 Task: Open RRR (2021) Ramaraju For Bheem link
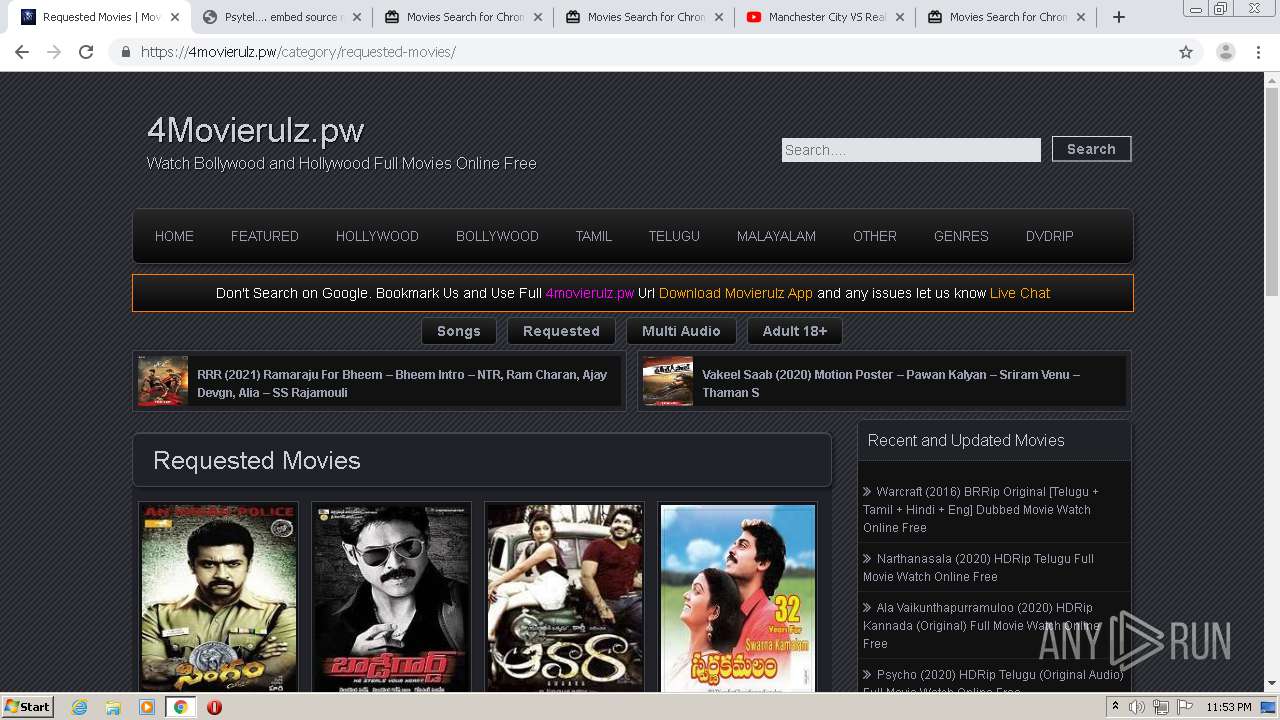(402, 383)
